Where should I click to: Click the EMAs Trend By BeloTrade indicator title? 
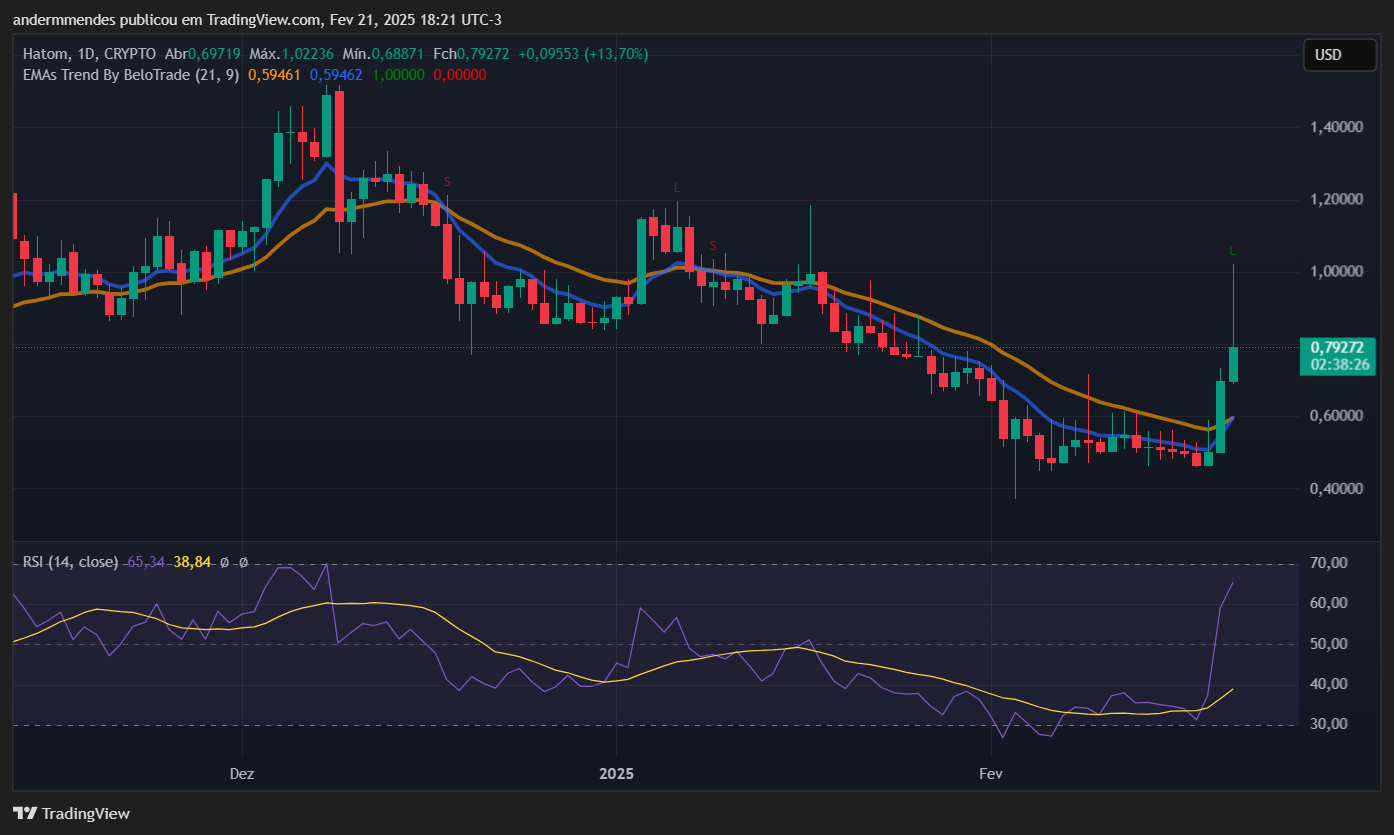click(131, 74)
